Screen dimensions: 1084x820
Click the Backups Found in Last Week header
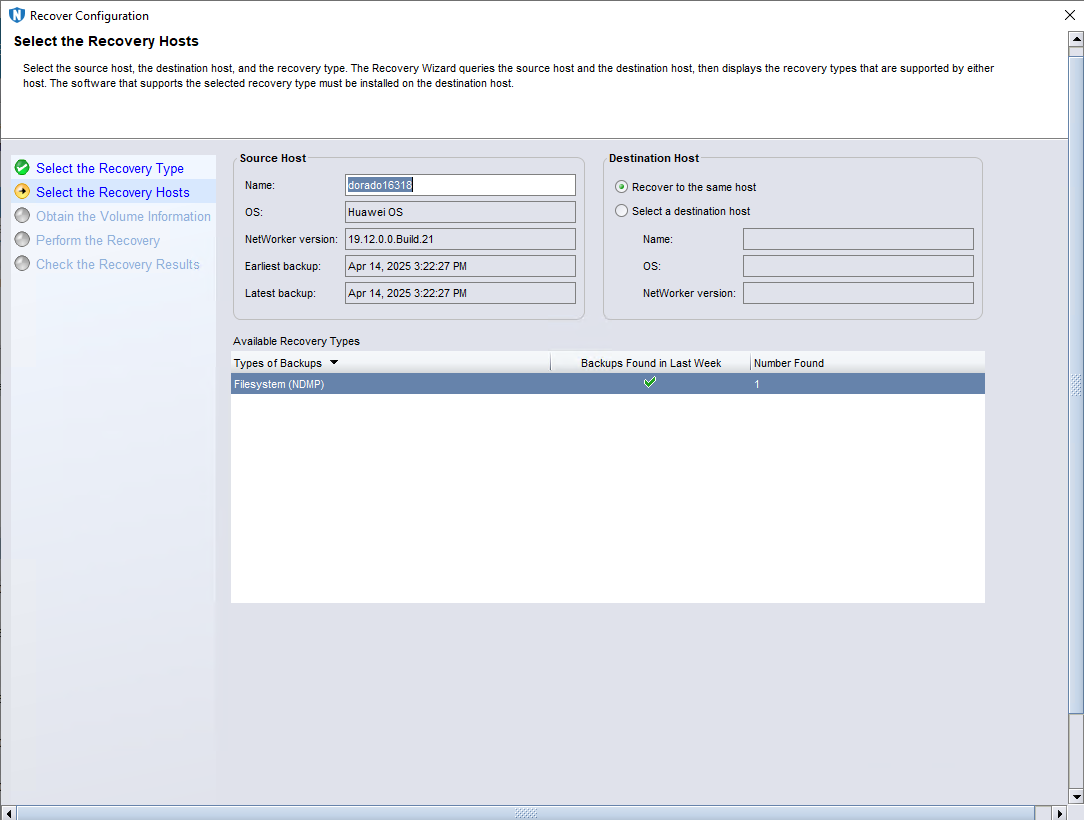coord(651,362)
